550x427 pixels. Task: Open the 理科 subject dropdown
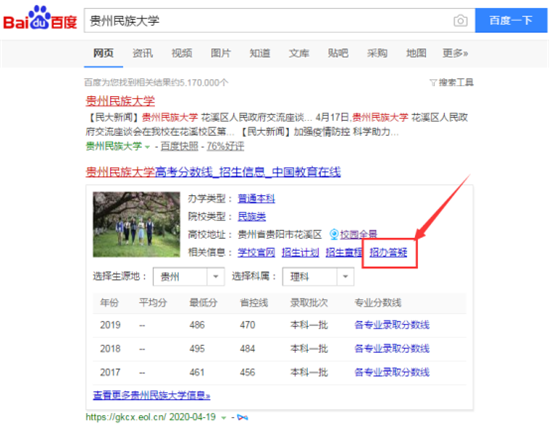point(318,277)
